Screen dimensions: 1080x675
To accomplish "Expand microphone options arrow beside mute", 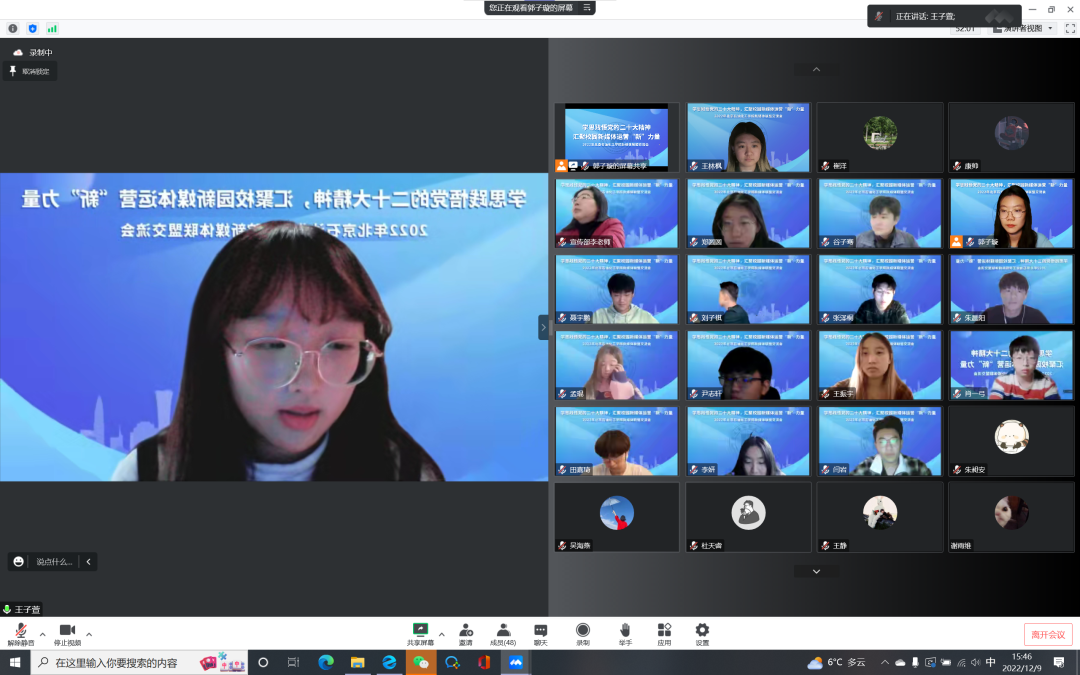I will 42,634.
